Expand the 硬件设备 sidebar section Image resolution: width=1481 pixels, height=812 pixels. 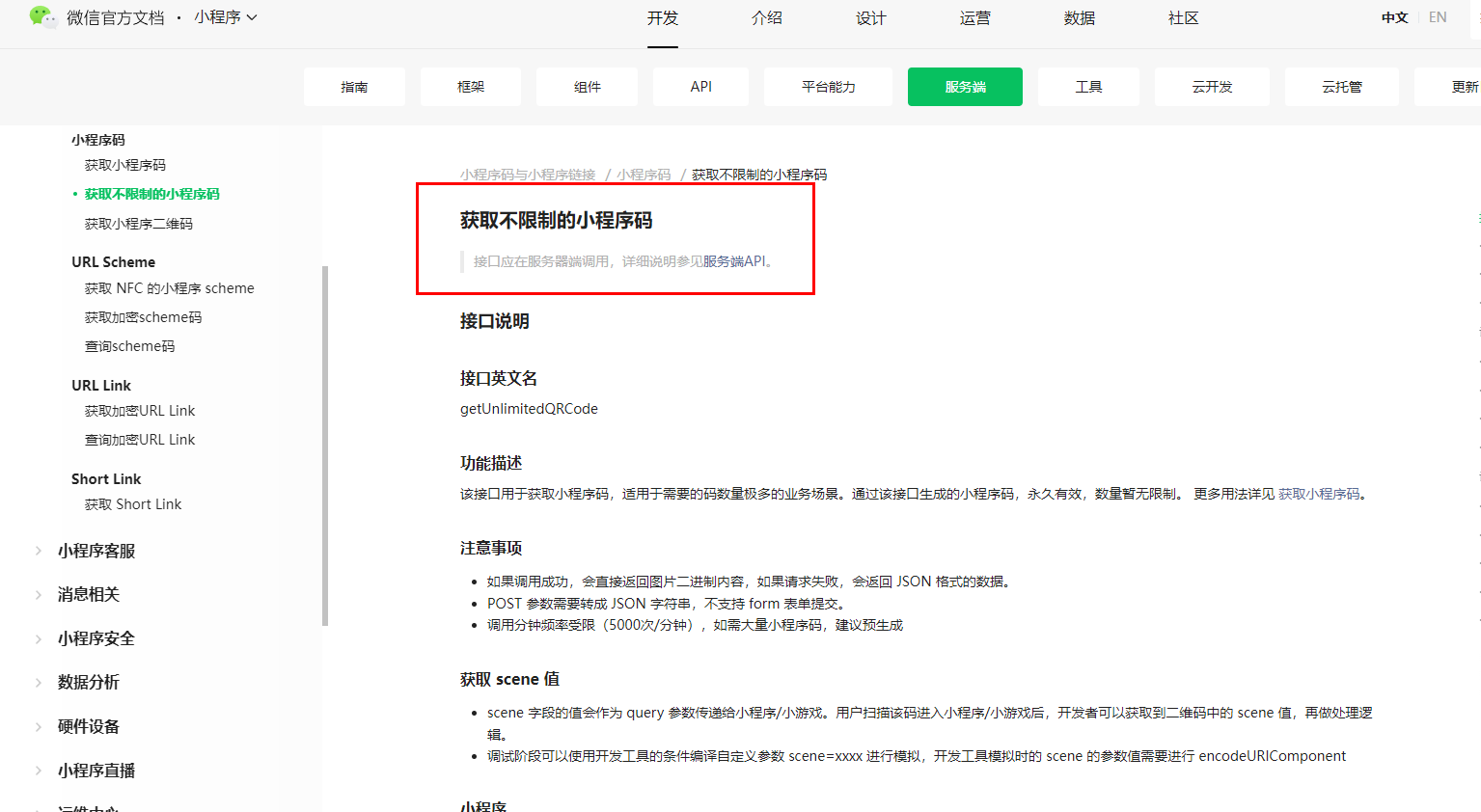89,726
